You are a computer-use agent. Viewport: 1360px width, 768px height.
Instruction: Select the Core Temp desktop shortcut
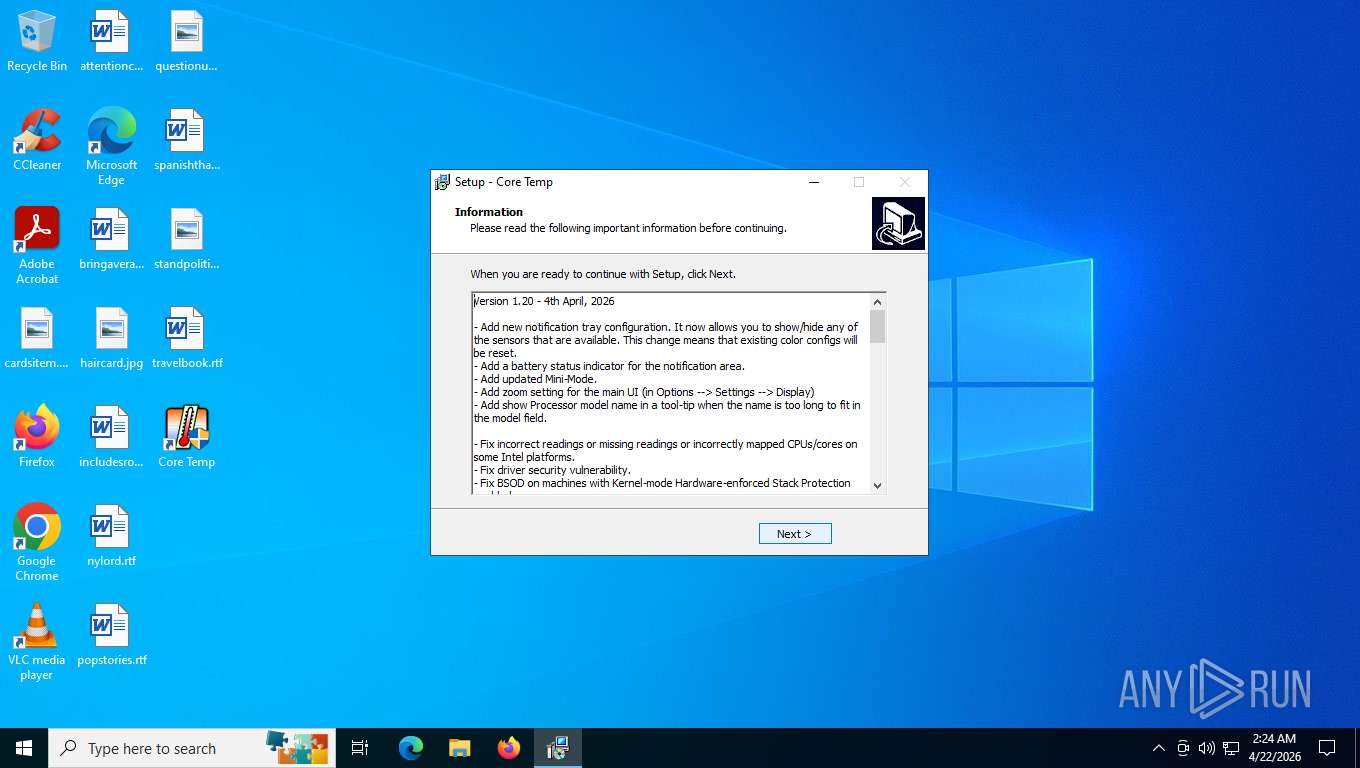click(x=186, y=437)
